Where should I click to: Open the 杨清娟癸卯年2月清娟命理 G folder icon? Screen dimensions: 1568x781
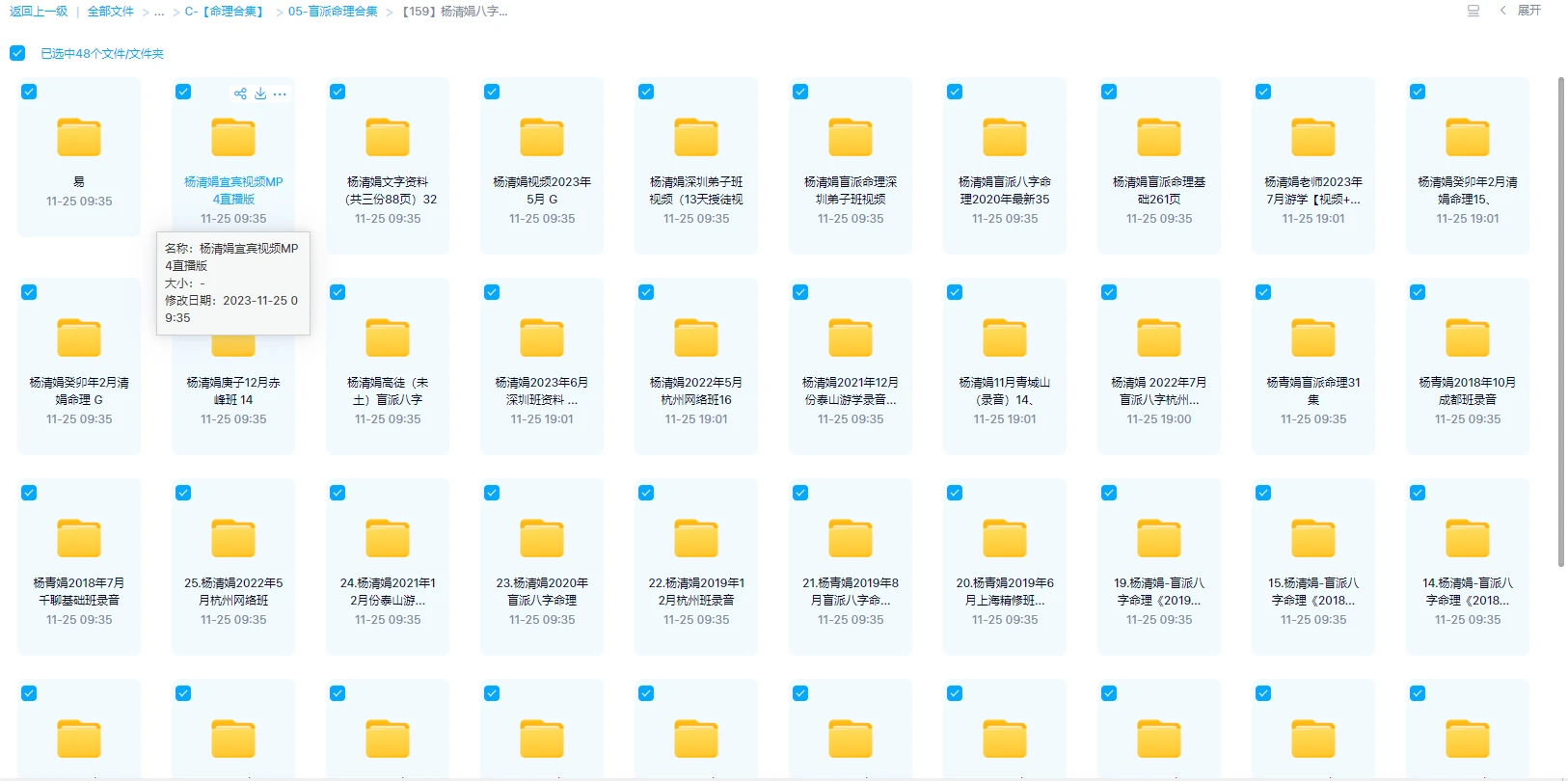(79, 337)
